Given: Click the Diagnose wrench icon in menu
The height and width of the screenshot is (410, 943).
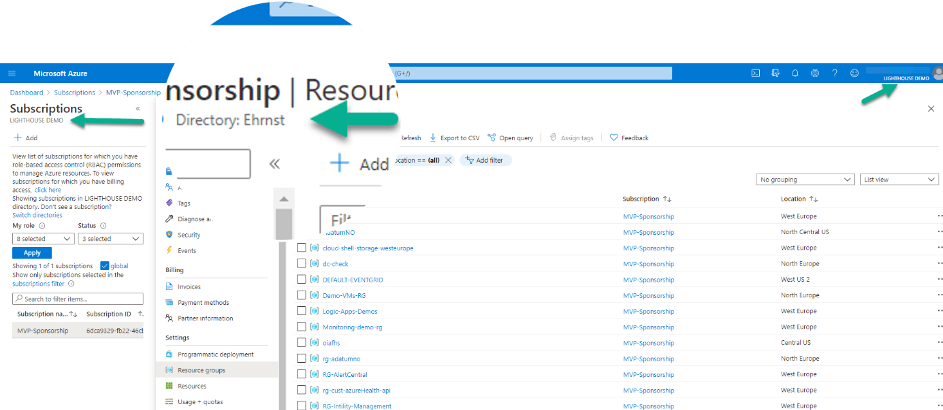Looking at the screenshot, I should [x=170, y=219].
